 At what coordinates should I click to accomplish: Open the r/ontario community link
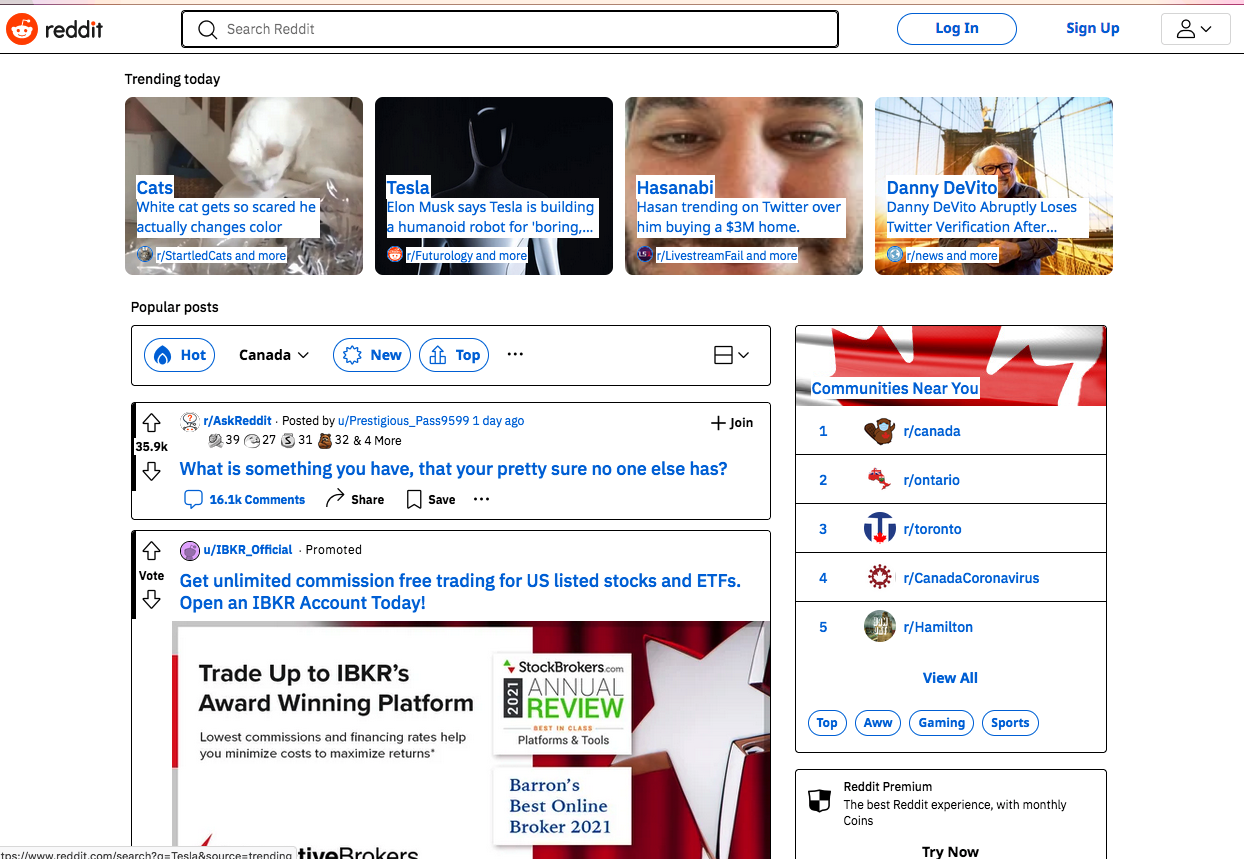[x=932, y=480]
